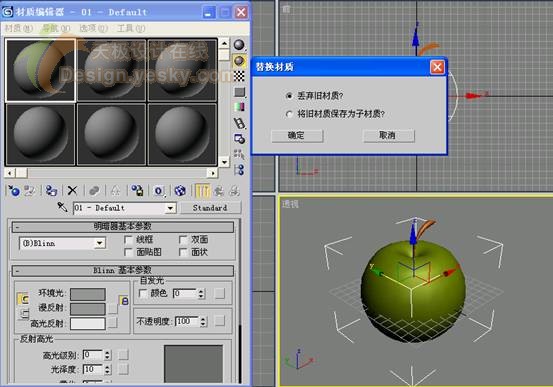
Task: Click Go Forward to Sibling icon
Action: coord(235,191)
